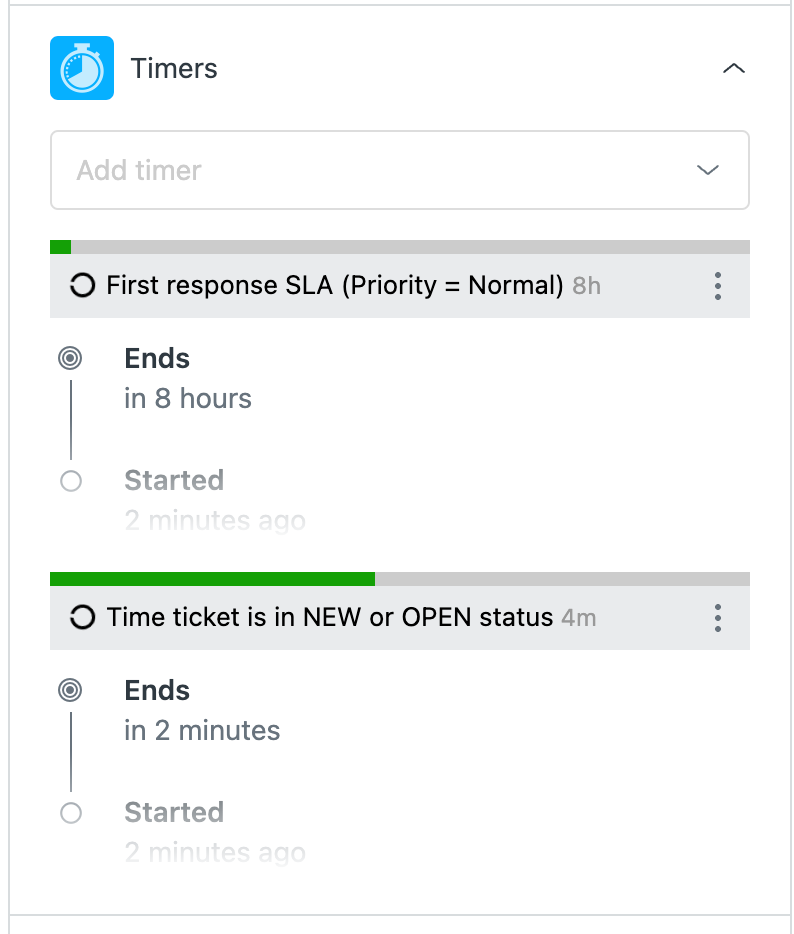Open the Add timer dropdown

point(380,170)
